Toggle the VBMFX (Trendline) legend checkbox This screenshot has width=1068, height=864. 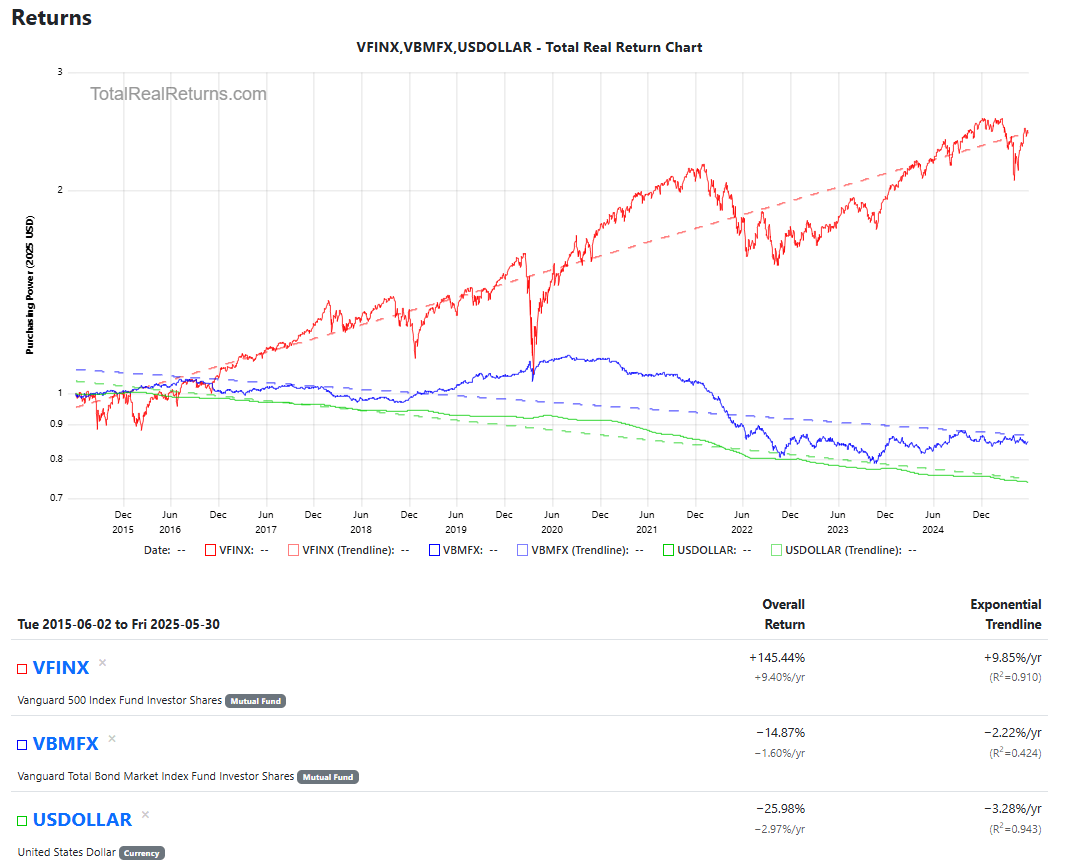522,550
